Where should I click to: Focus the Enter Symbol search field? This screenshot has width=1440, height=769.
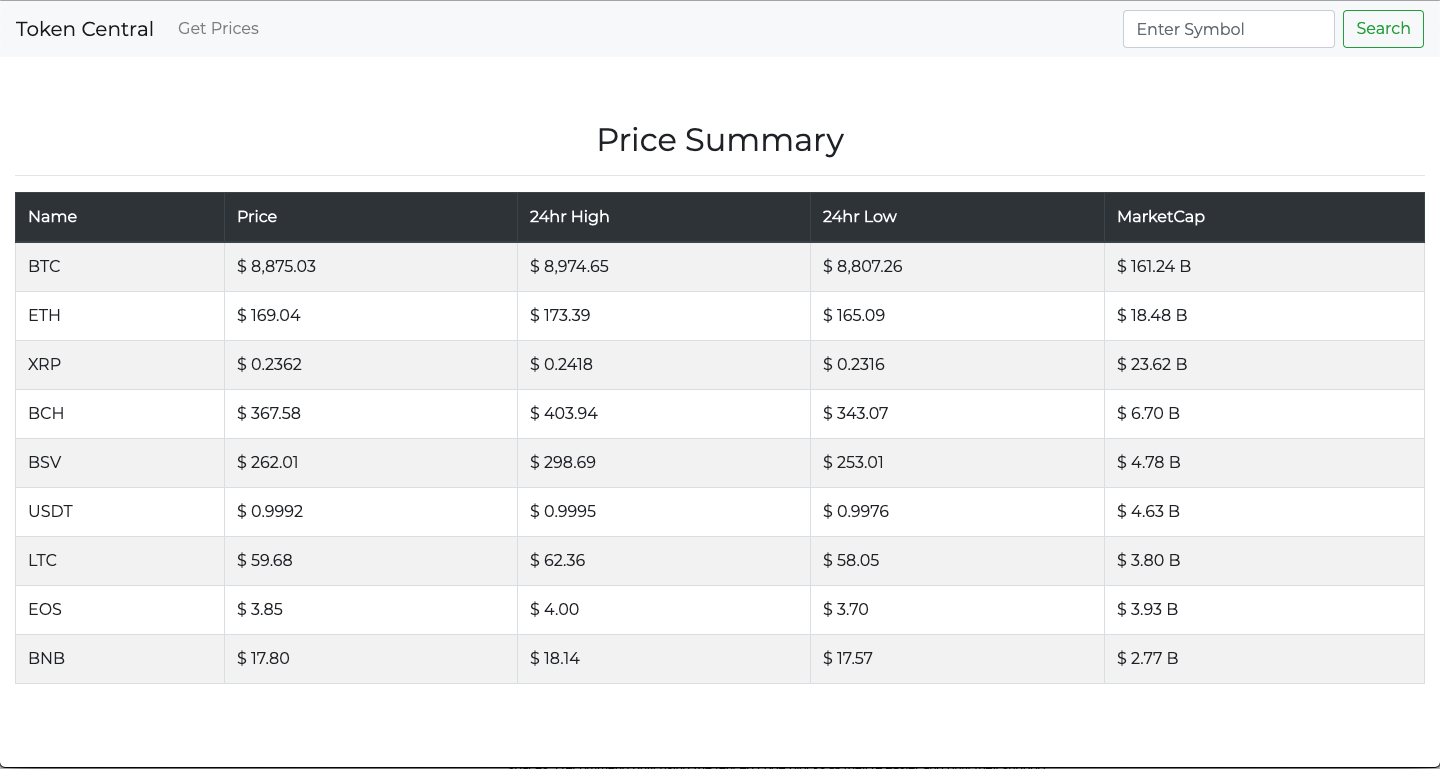(1228, 29)
